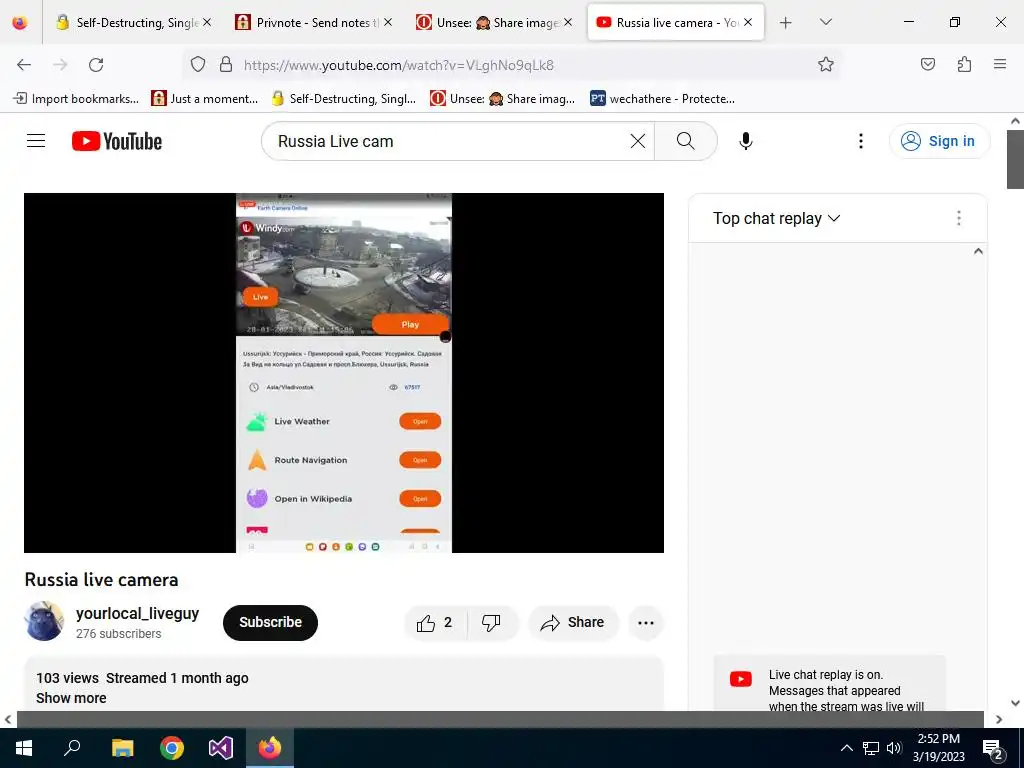The image size is (1024, 768).
Task: Open the 'Just a moment...' bookmark
Action: [x=205, y=99]
